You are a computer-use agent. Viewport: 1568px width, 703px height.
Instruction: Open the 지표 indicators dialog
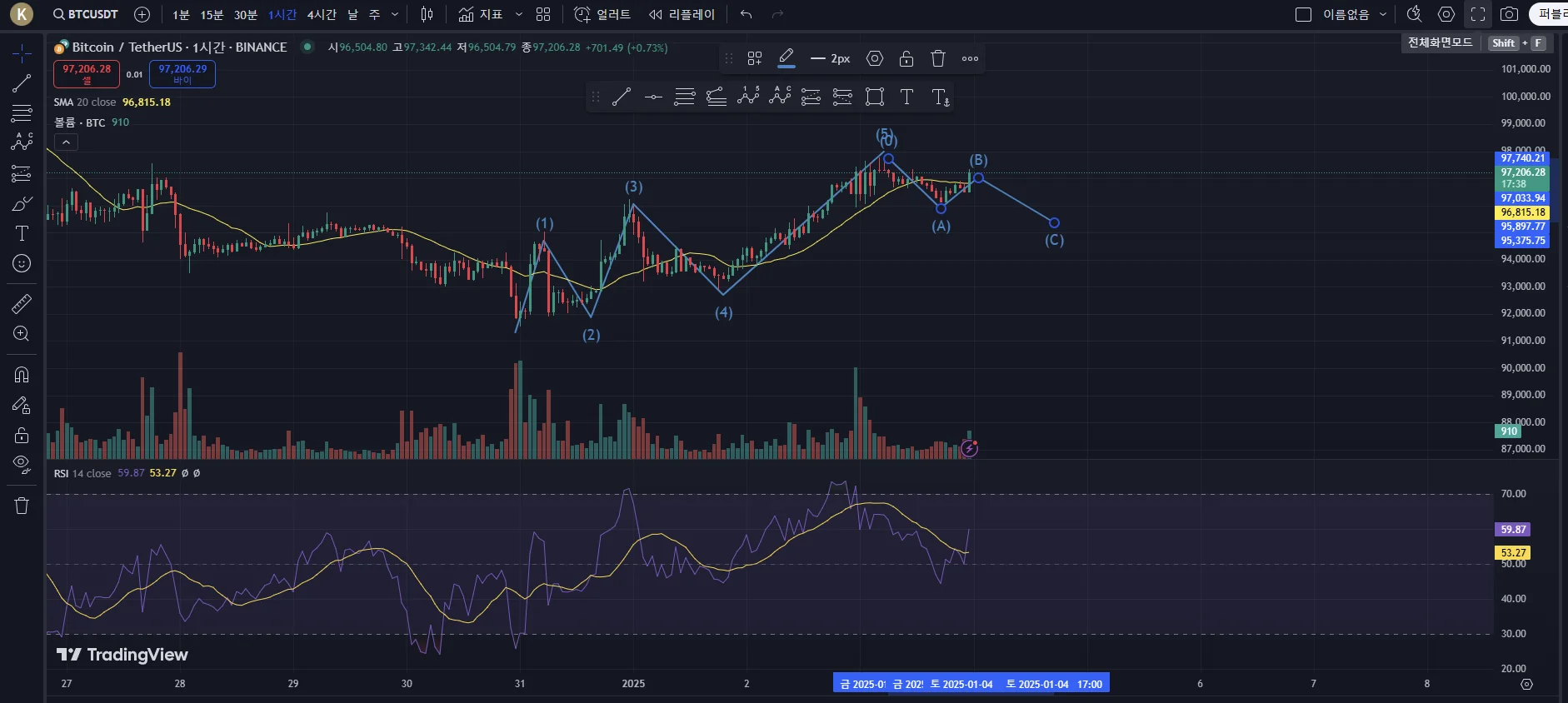click(x=481, y=14)
